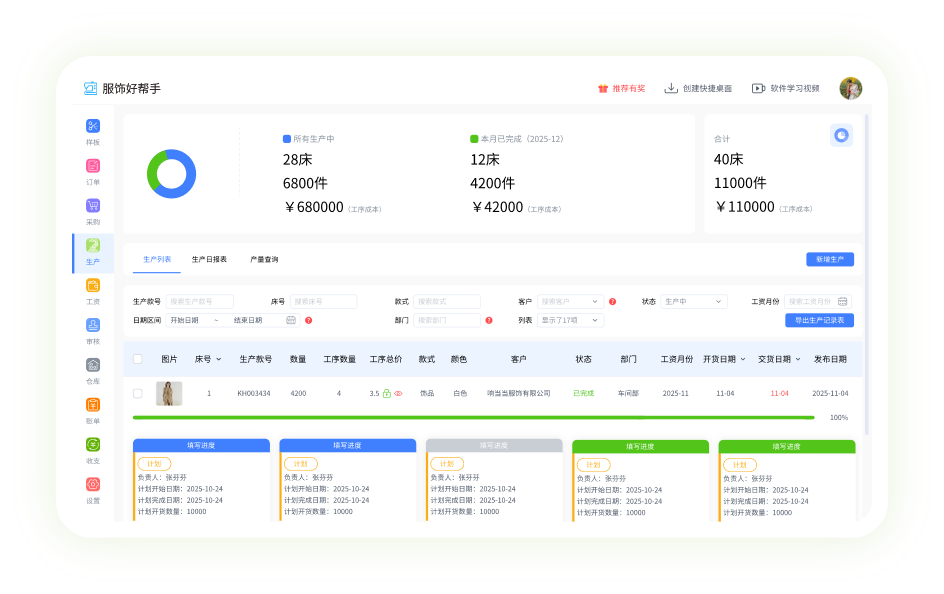Click the 新增生产 button

click(829, 259)
